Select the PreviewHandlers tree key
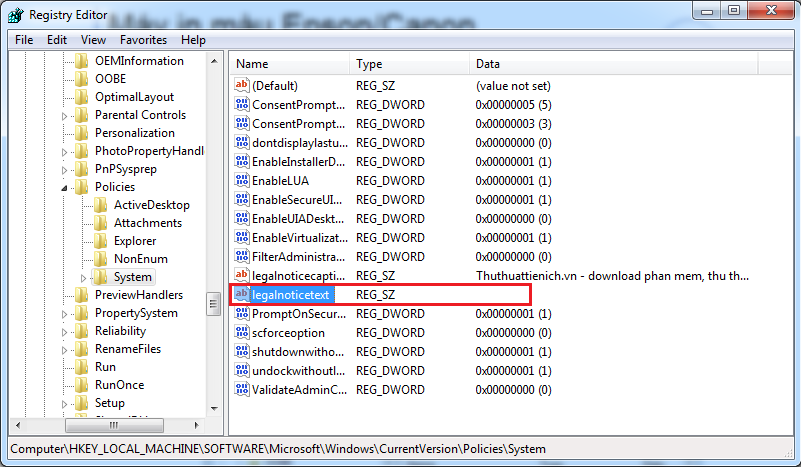The image size is (801, 467). pos(138,295)
